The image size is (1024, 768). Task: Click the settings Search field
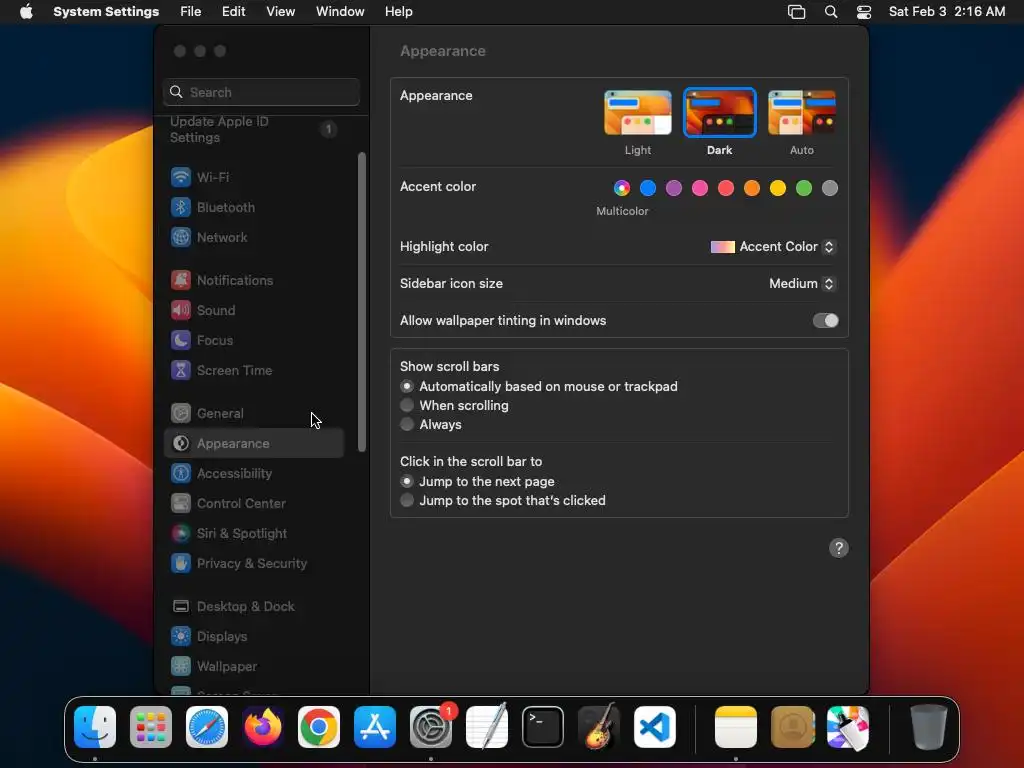click(x=261, y=92)
